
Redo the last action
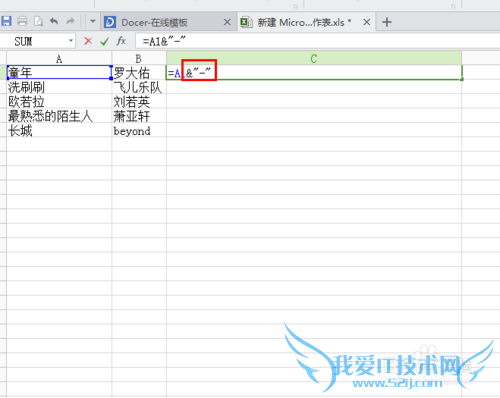70,21
